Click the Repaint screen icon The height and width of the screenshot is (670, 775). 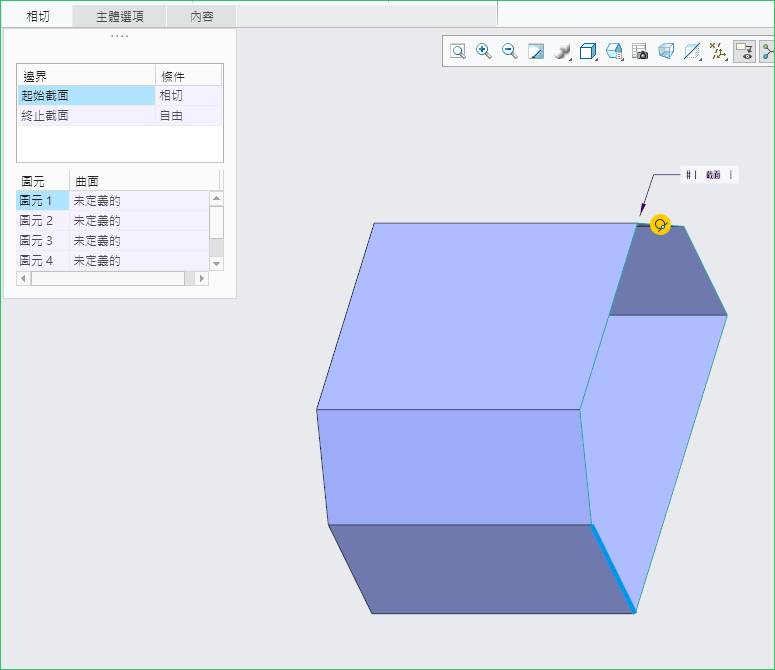(536, 51)
